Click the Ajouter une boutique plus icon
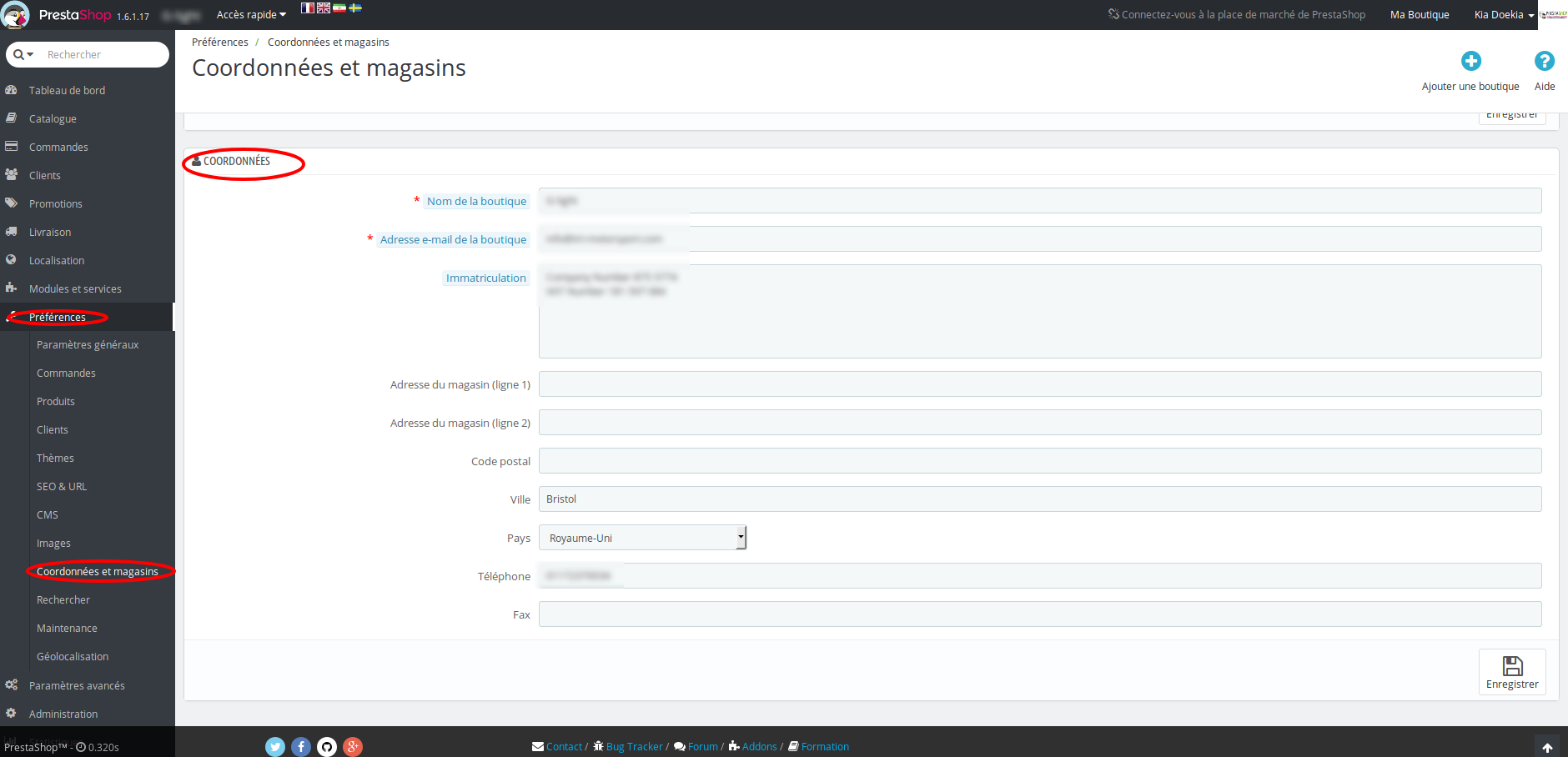This screenshot has width=1568, height=757. (1471, 61)
